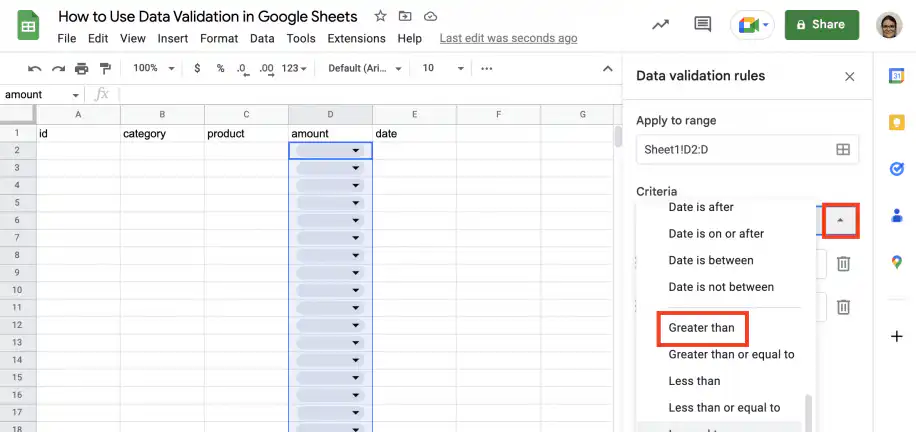
Task: Open the font size dropdown
Action: click(443, 68)
